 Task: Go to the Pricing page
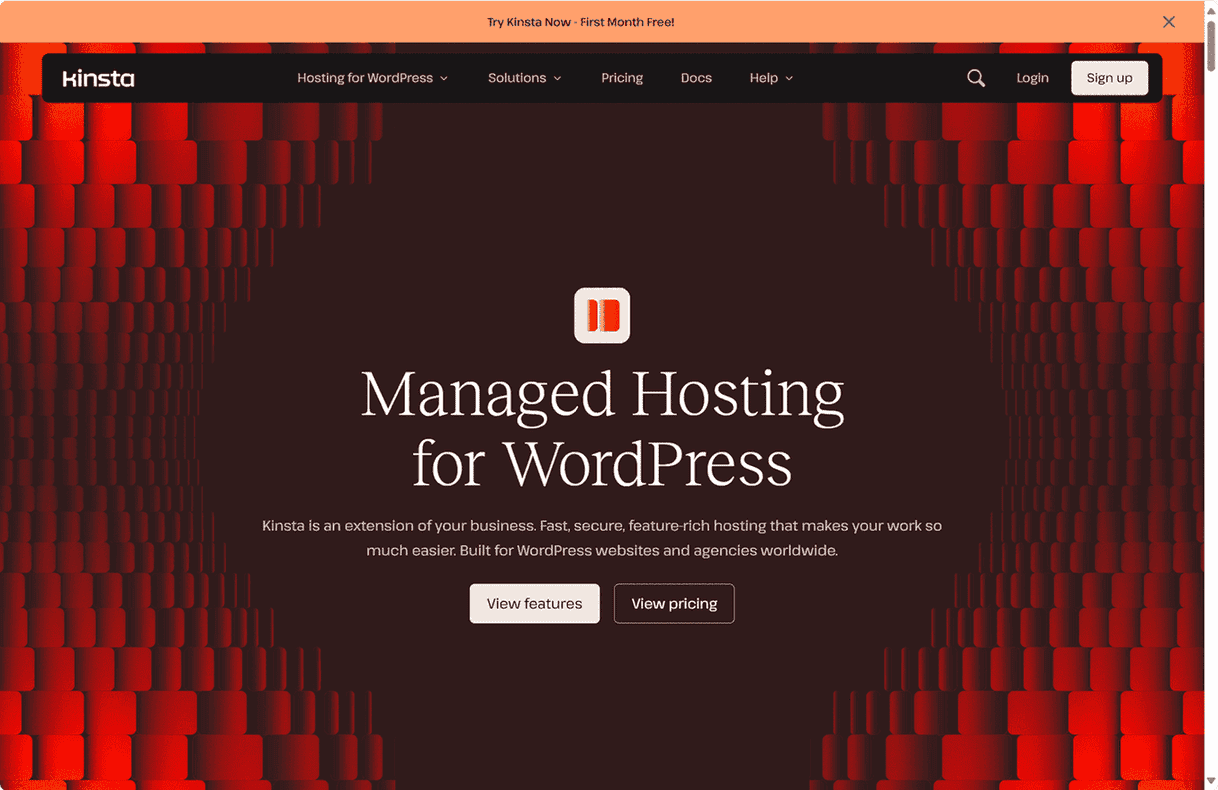tap(622, 78)
